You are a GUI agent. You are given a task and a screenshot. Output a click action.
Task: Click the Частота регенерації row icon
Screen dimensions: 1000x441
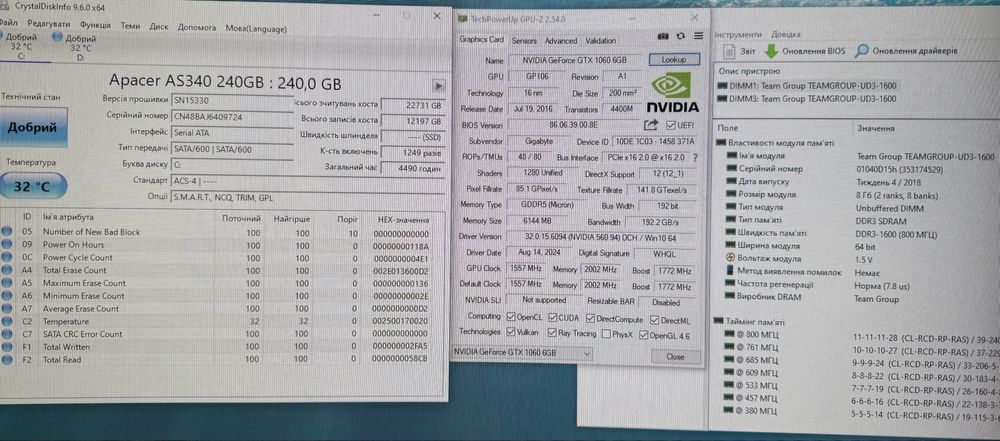tap(731, 284)
